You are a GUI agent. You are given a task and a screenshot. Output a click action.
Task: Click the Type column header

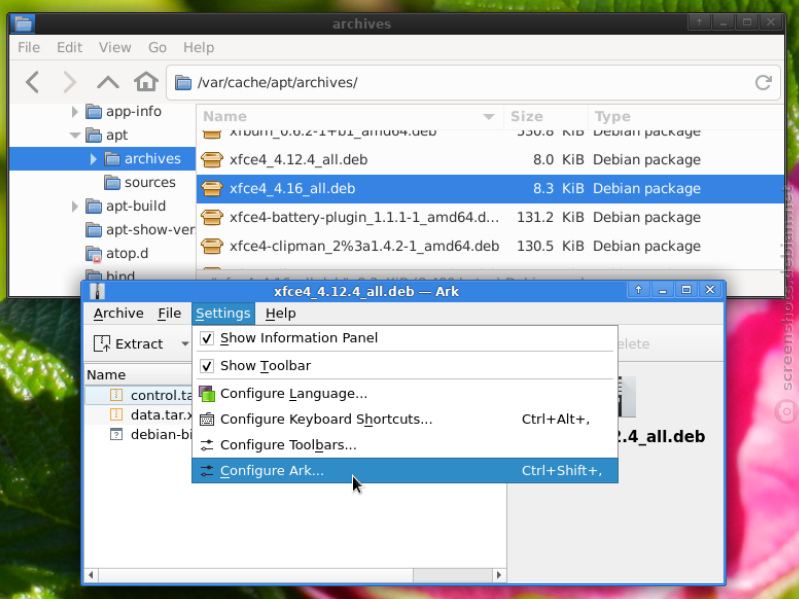pyautogui.click(x=685, y=117)
